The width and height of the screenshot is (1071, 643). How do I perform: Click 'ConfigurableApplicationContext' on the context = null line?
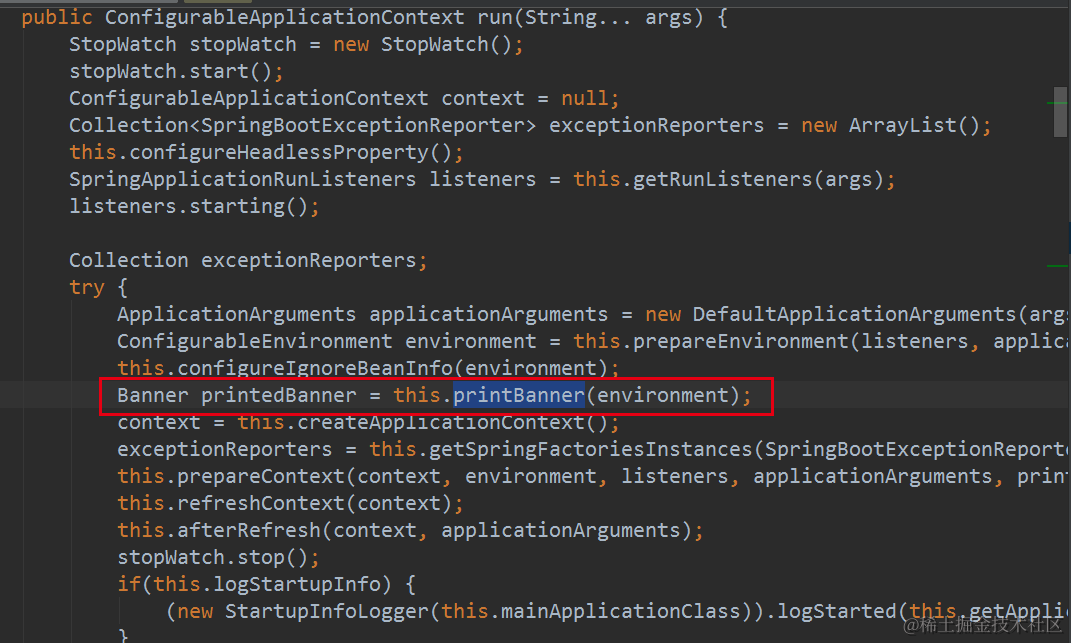point(249,98)
